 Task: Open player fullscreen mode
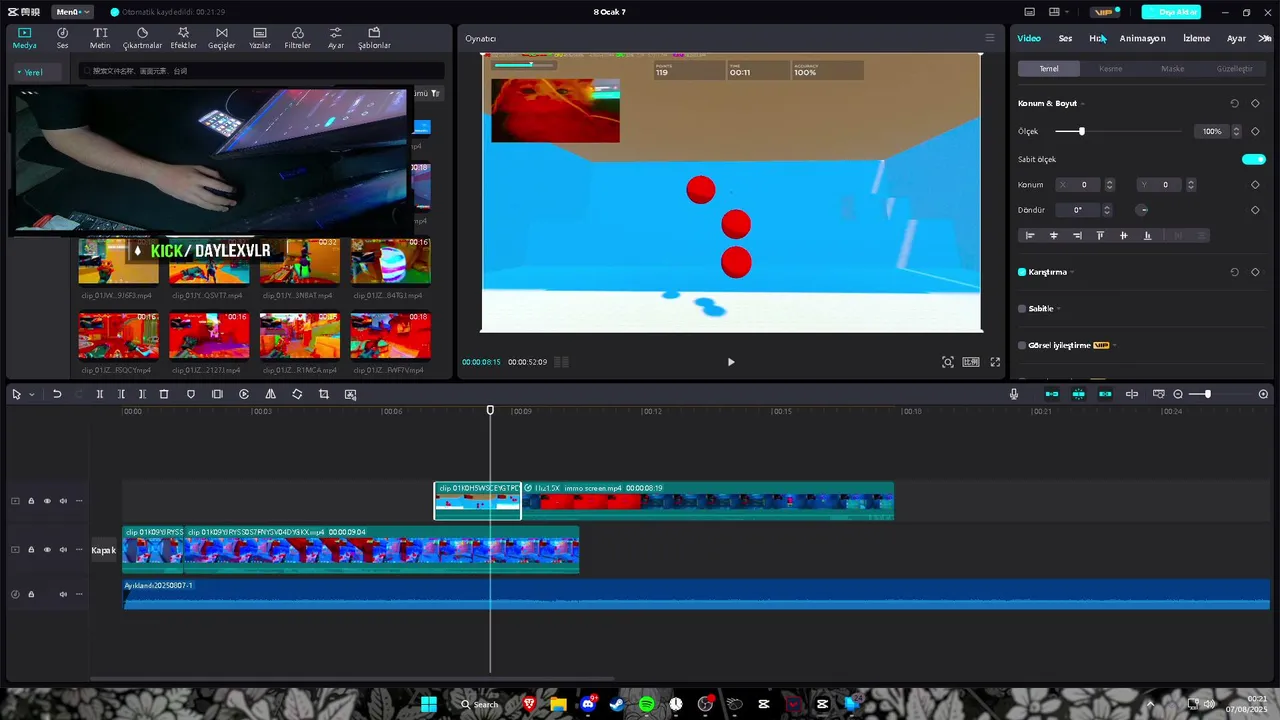pos(995,362)
